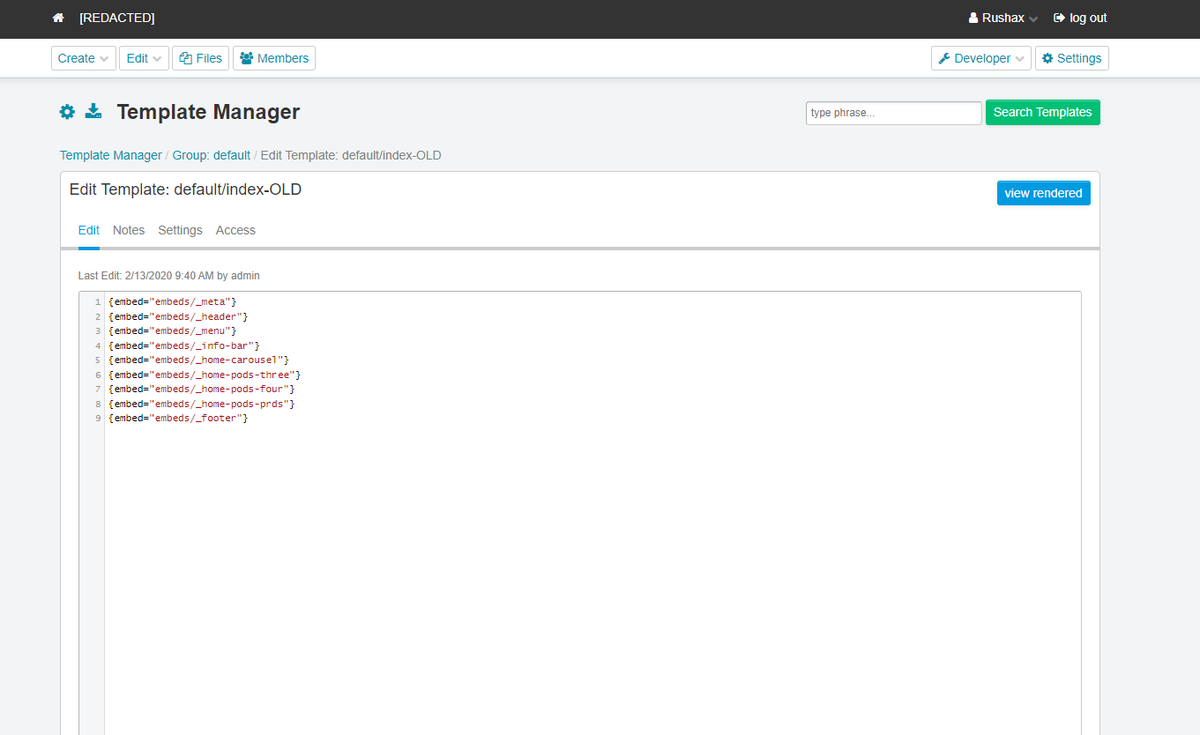
Task: Expand the Developer dropdown
Action: (x=981, y=58)
